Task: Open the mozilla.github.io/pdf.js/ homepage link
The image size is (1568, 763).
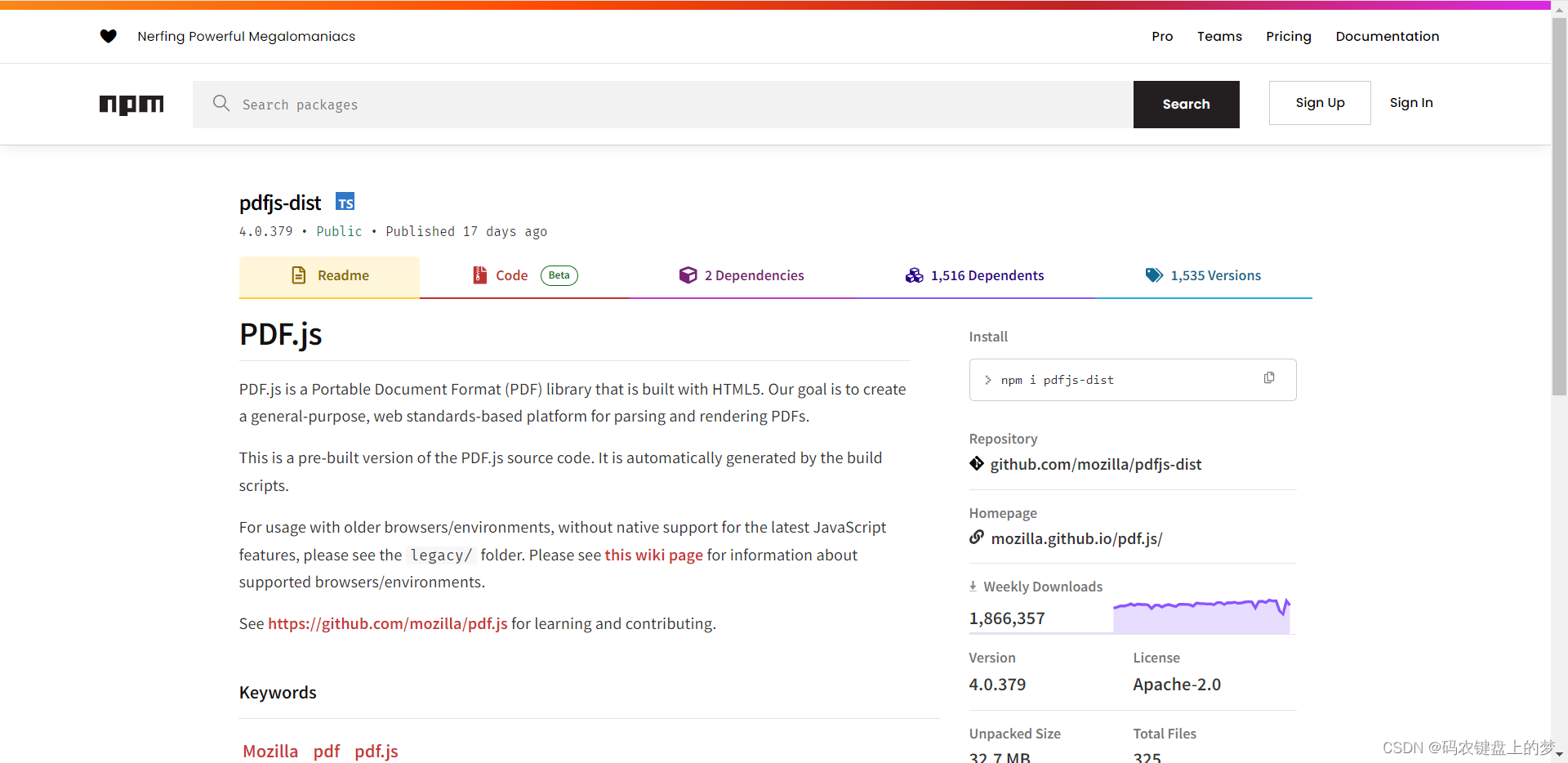Action: click(x=1076, y=538)
